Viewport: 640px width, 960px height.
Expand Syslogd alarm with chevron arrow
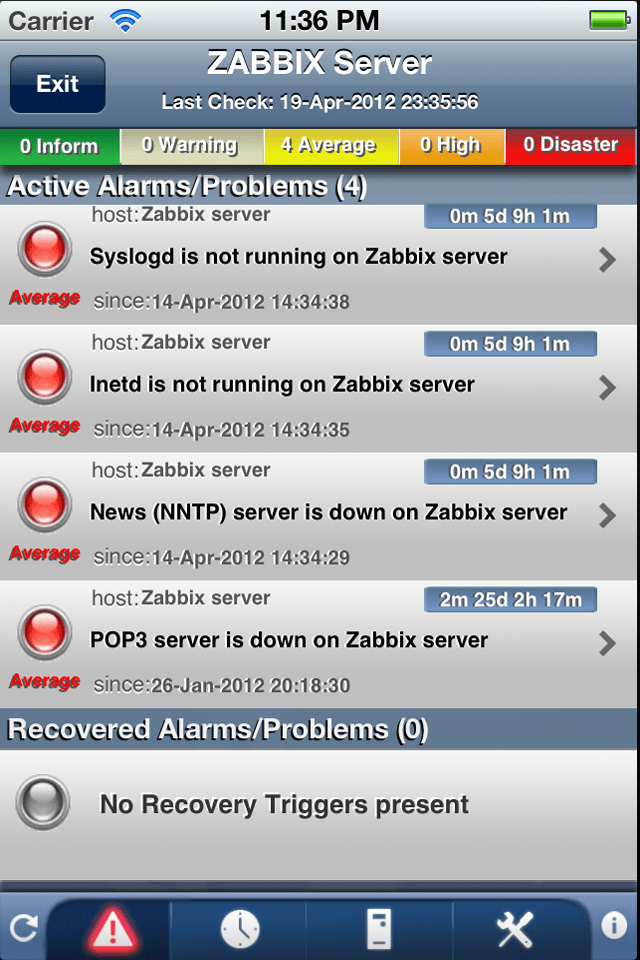607,260
